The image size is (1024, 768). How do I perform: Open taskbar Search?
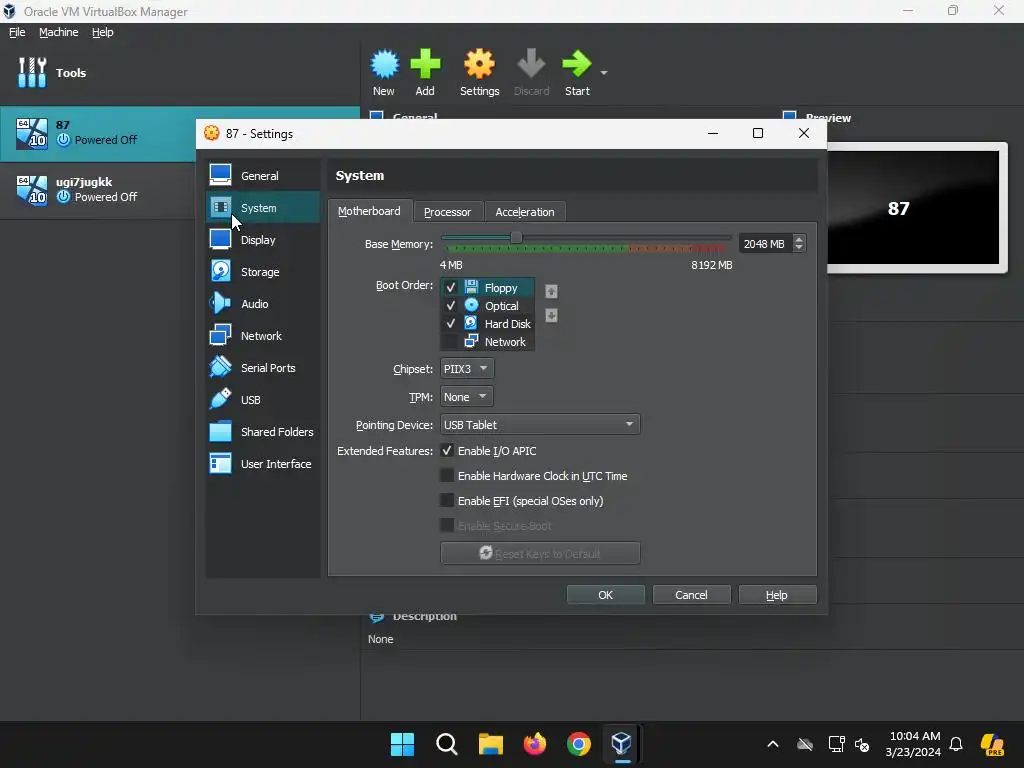(x=447, y=744)
